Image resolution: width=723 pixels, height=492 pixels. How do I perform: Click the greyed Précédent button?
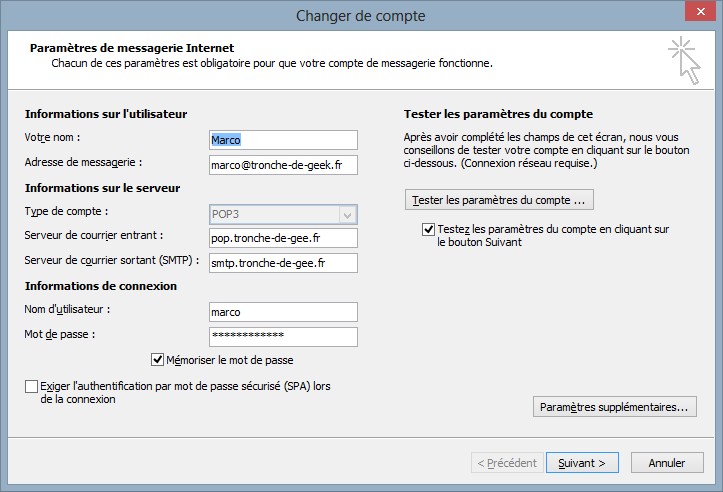(x=507, y=462)
